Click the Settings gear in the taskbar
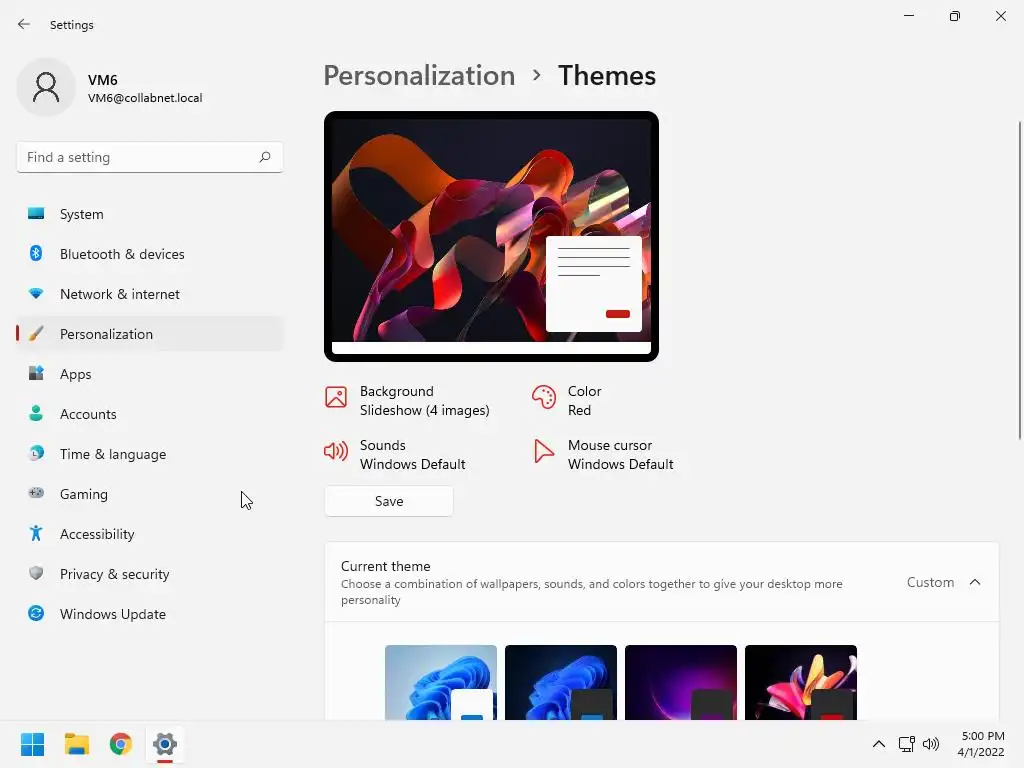 [x=165, y=744]
